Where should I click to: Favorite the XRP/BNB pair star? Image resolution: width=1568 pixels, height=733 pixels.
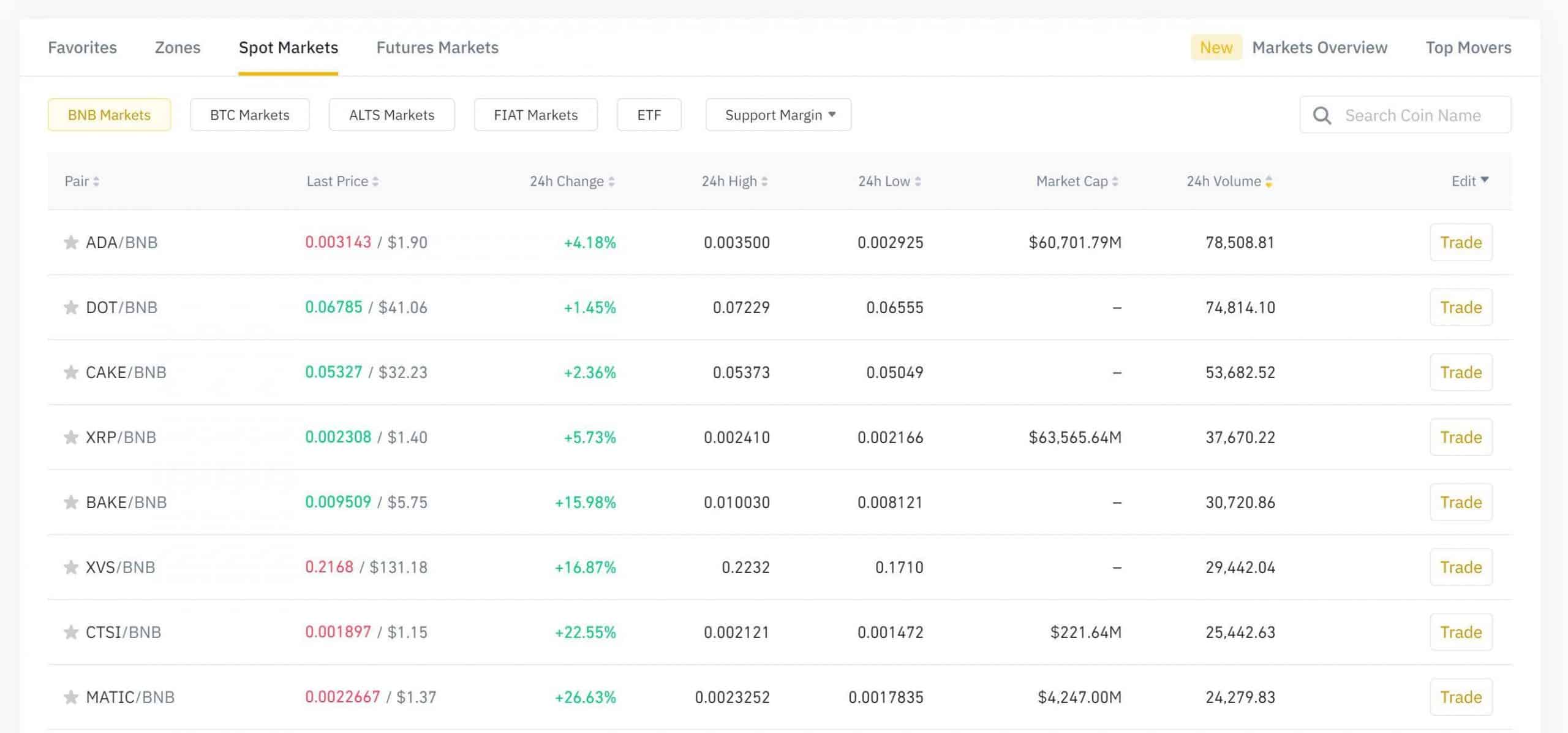point(71,437)
